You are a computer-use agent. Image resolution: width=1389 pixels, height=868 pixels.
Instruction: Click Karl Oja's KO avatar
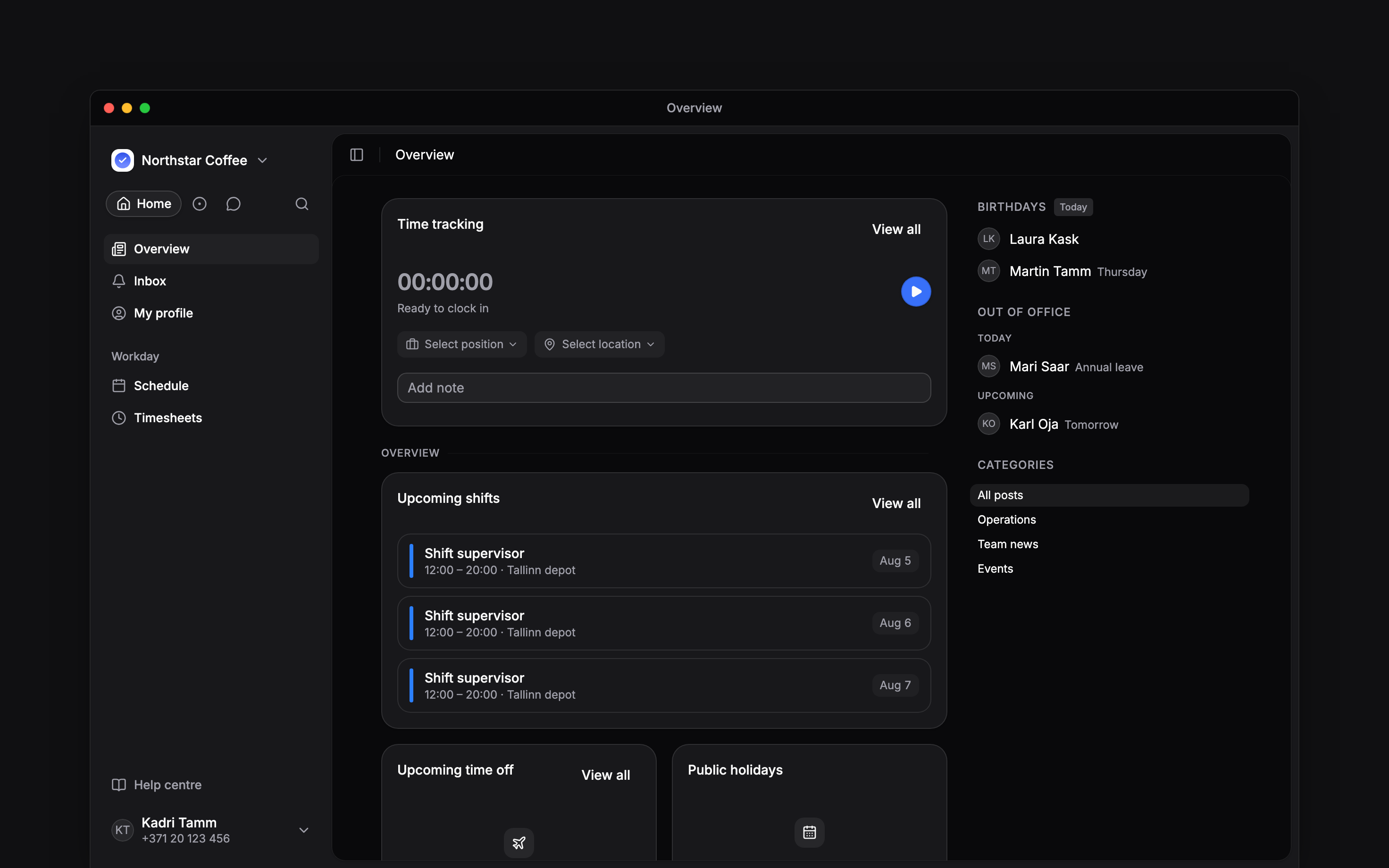[x=988, y=424]
